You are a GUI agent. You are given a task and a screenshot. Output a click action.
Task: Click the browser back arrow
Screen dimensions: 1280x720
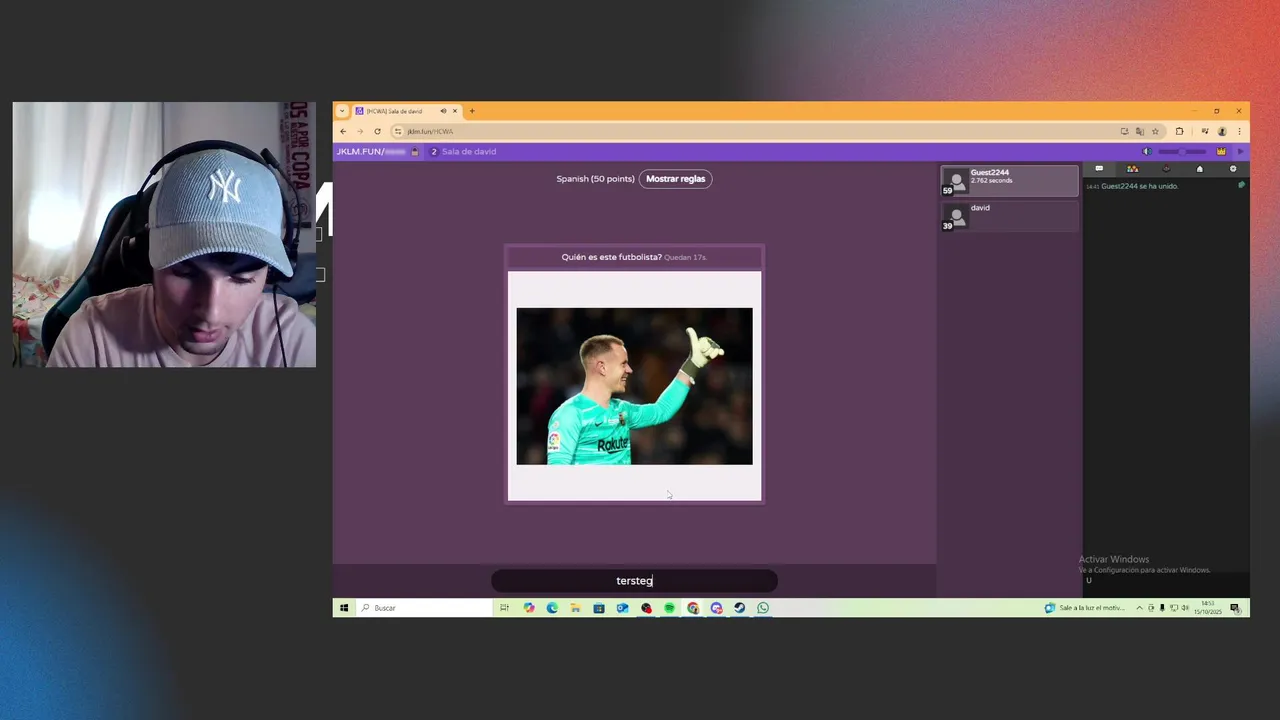coord(343,131)
